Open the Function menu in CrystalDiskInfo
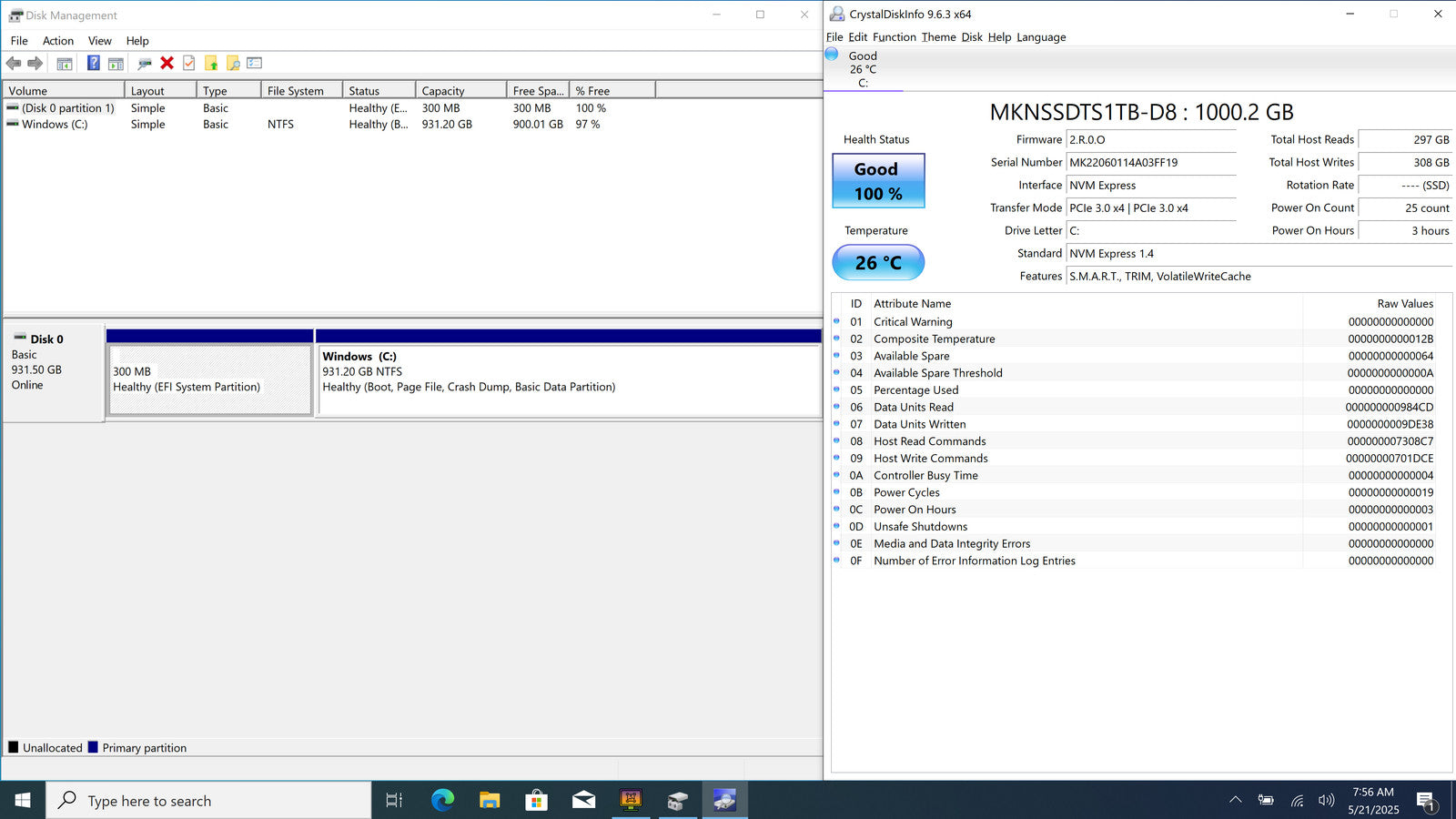Viewport: 1456px width, 819px height. point(894,37)
